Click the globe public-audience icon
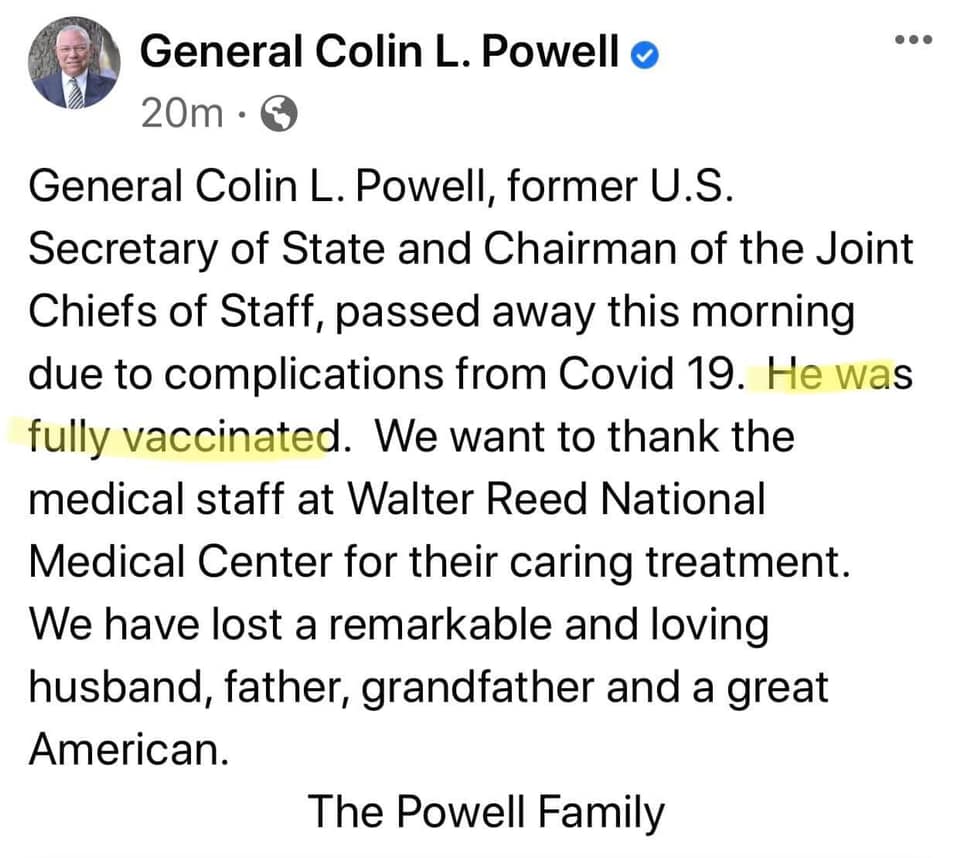Viewport: 960px width, 858px height. (x=278, y=114)
